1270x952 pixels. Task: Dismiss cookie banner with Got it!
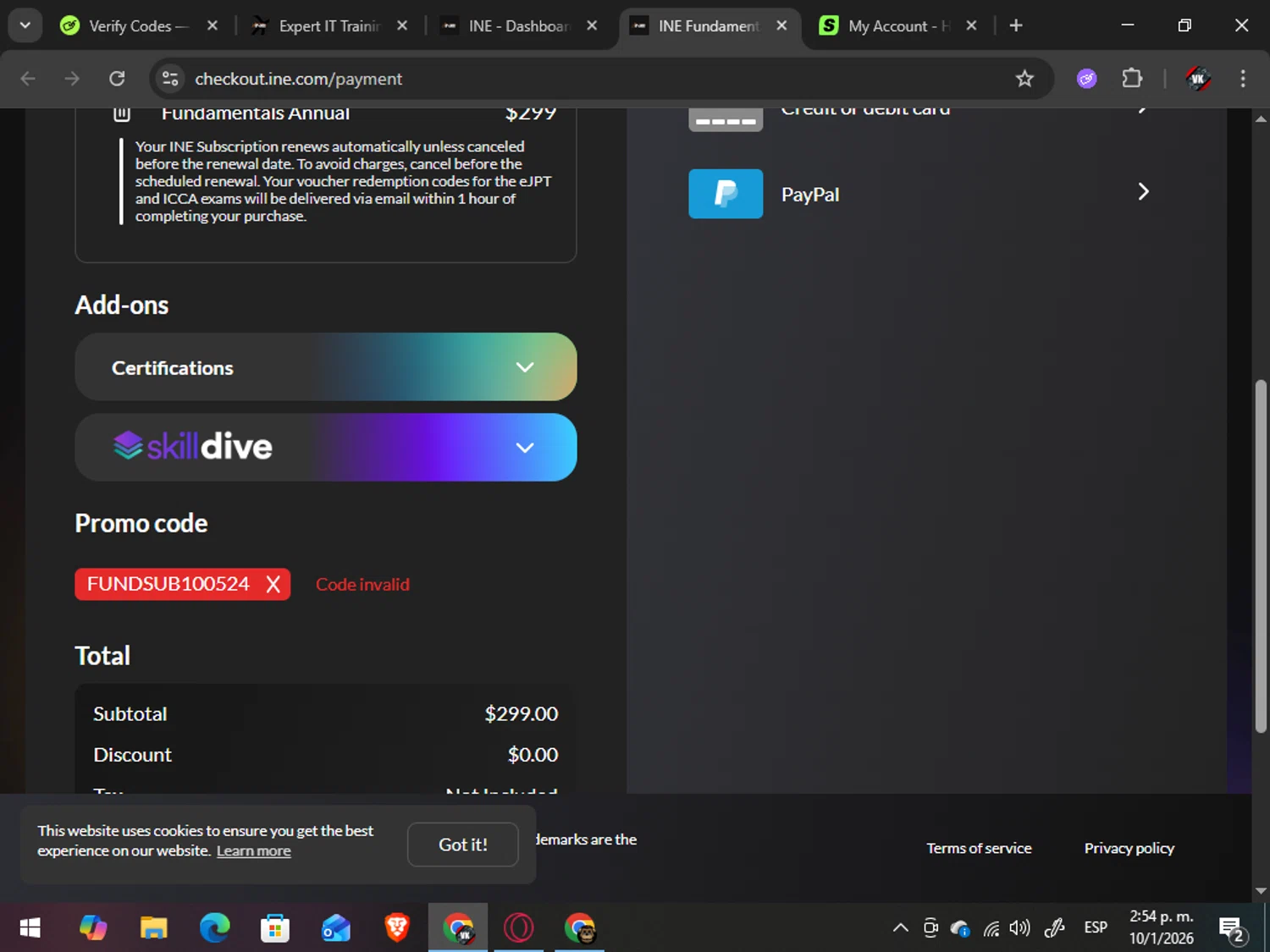coord(463,845)
